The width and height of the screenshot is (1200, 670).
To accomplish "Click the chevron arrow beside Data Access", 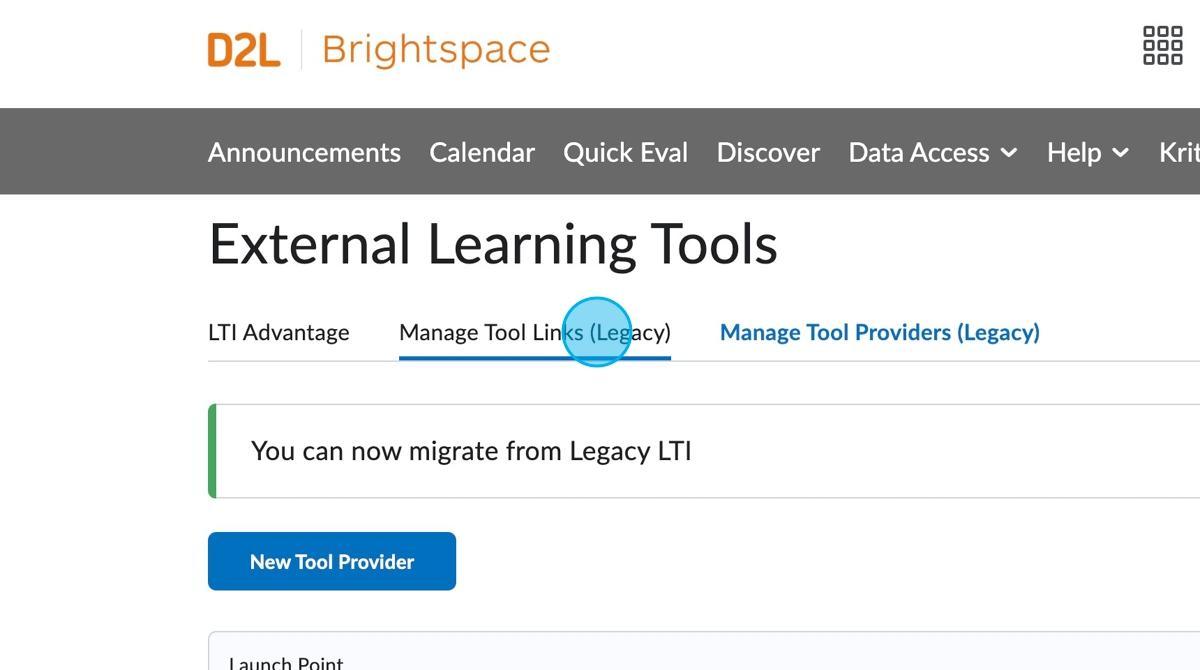I will 1009,153.
